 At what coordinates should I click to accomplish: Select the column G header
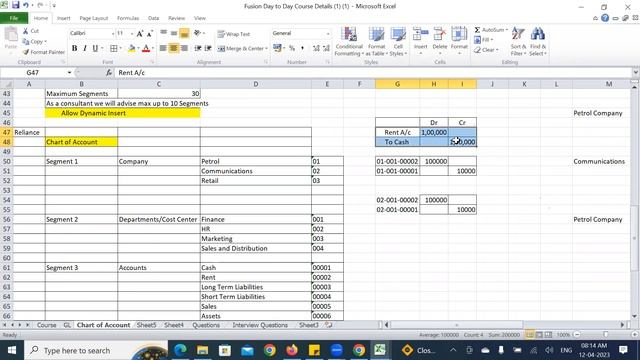(x=397, y=84)
